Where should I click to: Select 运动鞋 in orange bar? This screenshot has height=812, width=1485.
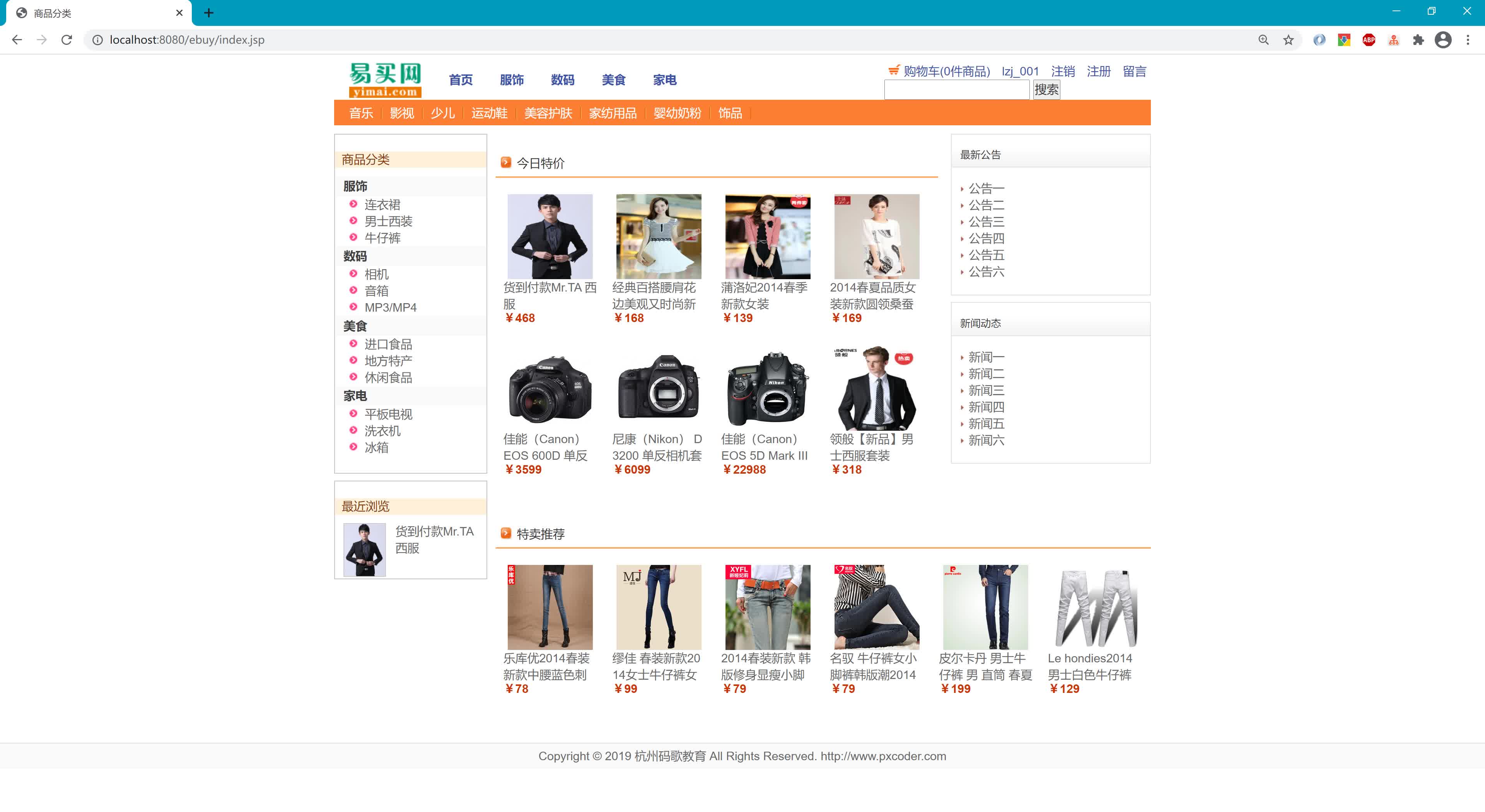click(490, 113)
